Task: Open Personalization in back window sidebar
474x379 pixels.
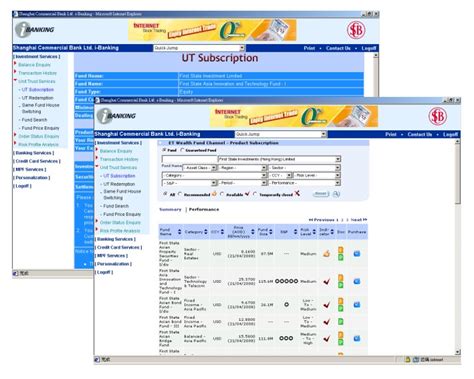Action: [x=32, y=178]
